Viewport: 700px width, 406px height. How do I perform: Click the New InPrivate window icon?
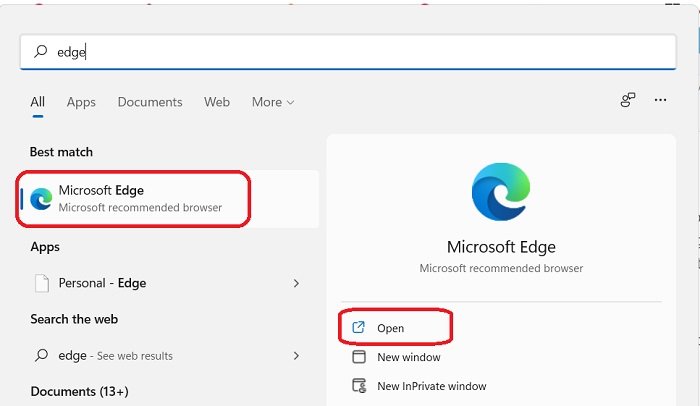coord(359,385)
